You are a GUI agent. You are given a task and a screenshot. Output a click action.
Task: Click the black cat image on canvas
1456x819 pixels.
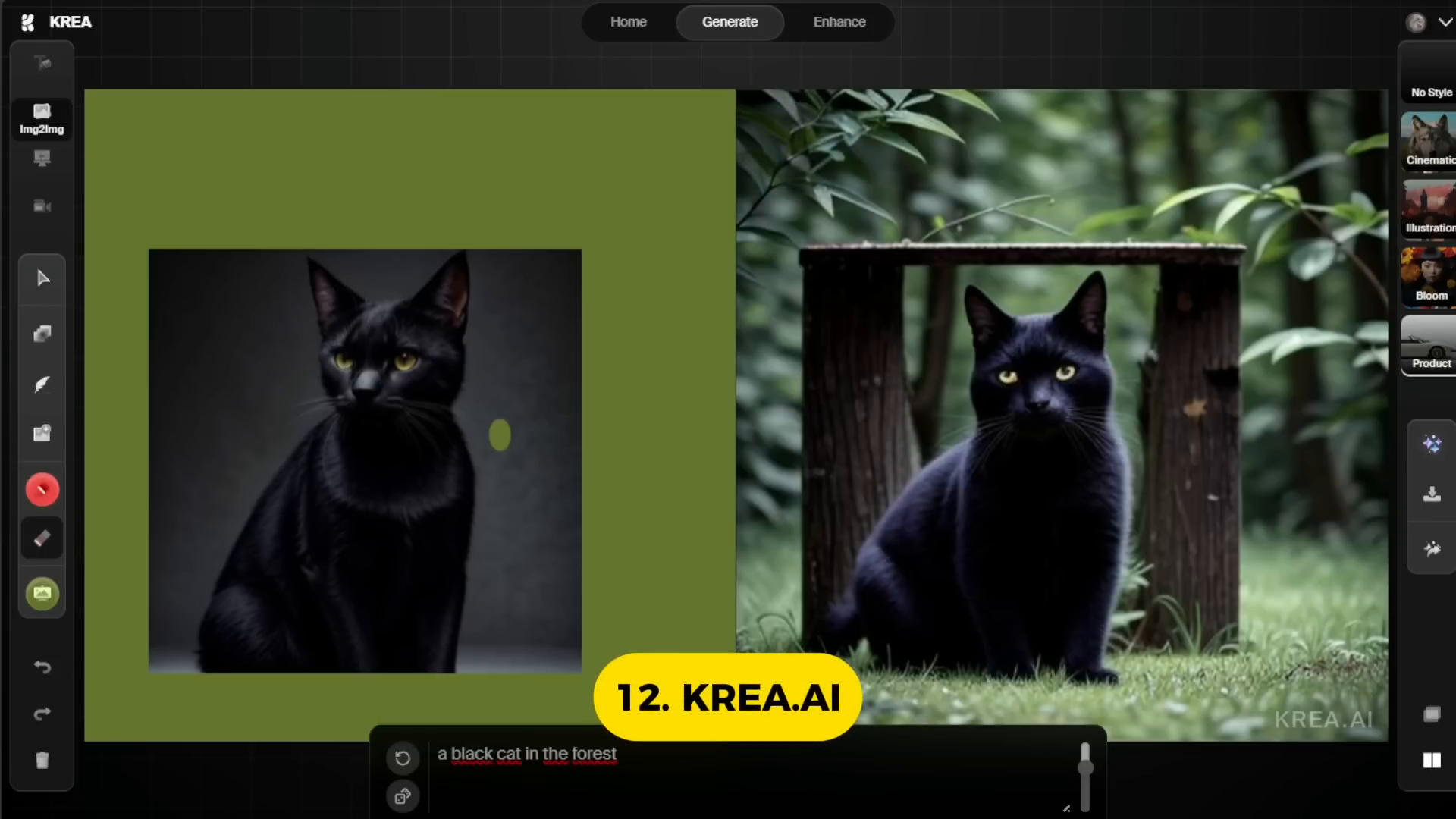365,460
